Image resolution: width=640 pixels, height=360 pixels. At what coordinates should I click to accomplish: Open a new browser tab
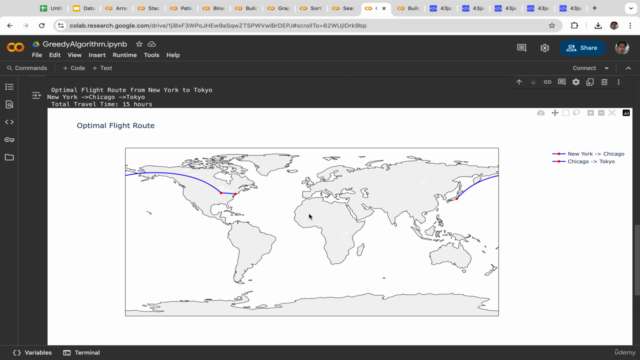point(595,8)
